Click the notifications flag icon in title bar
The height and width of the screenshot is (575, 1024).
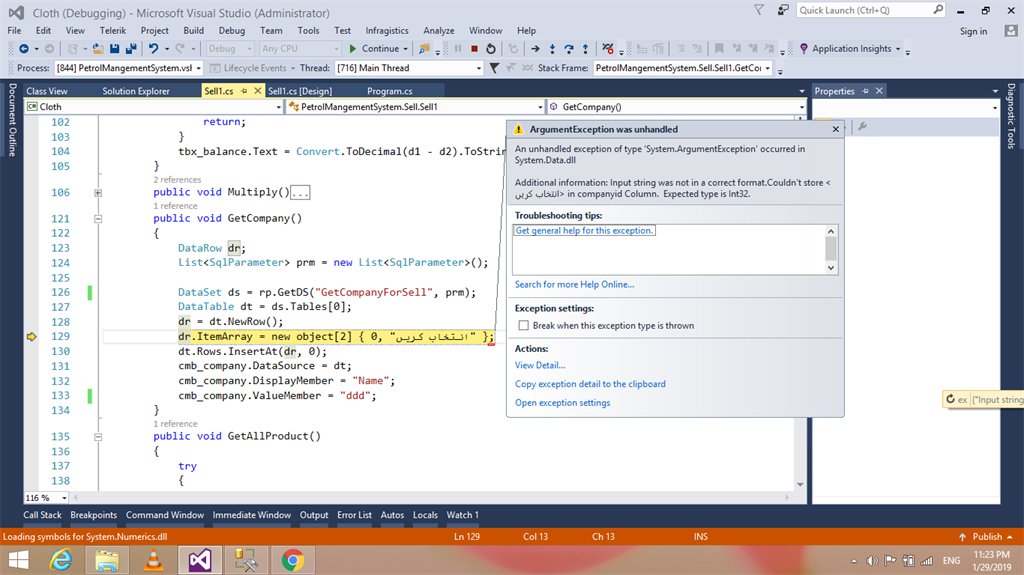tap(759, 10)
